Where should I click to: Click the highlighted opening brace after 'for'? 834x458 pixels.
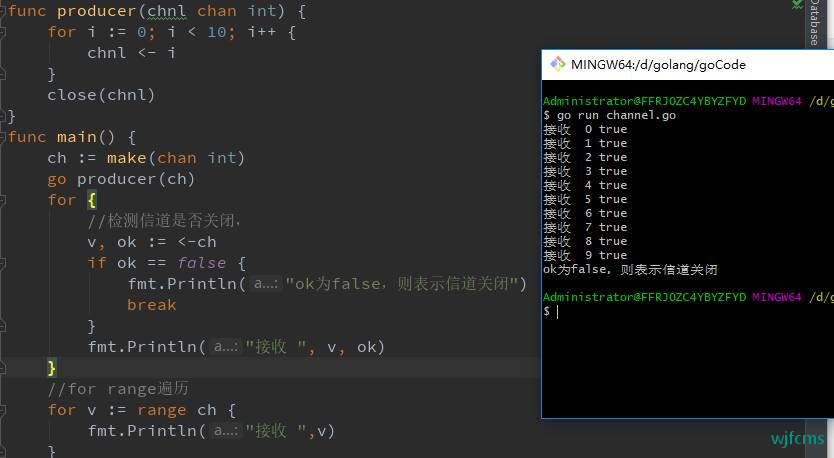pyautogui.click(x=92, y=200)
